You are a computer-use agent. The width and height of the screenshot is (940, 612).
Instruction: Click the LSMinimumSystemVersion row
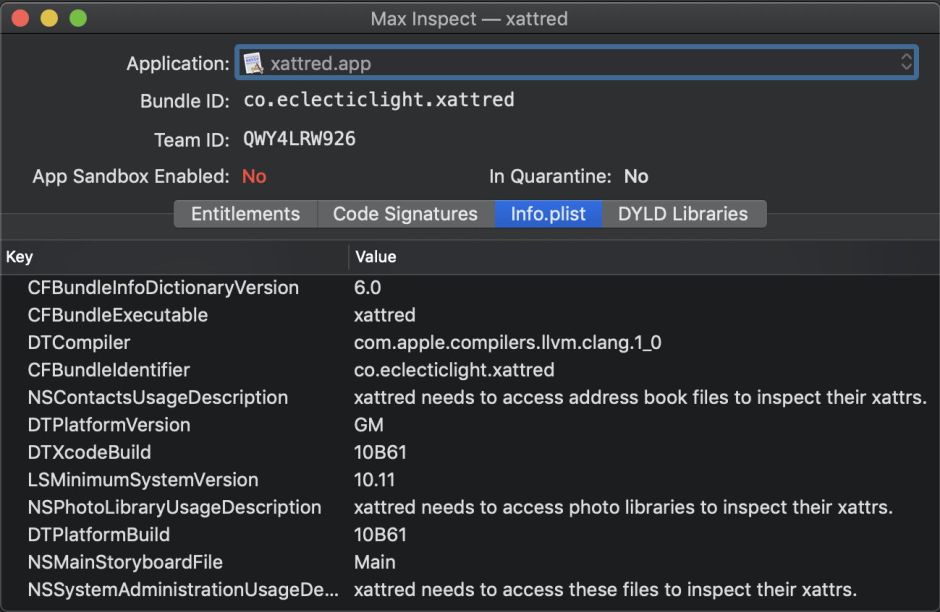143,480
